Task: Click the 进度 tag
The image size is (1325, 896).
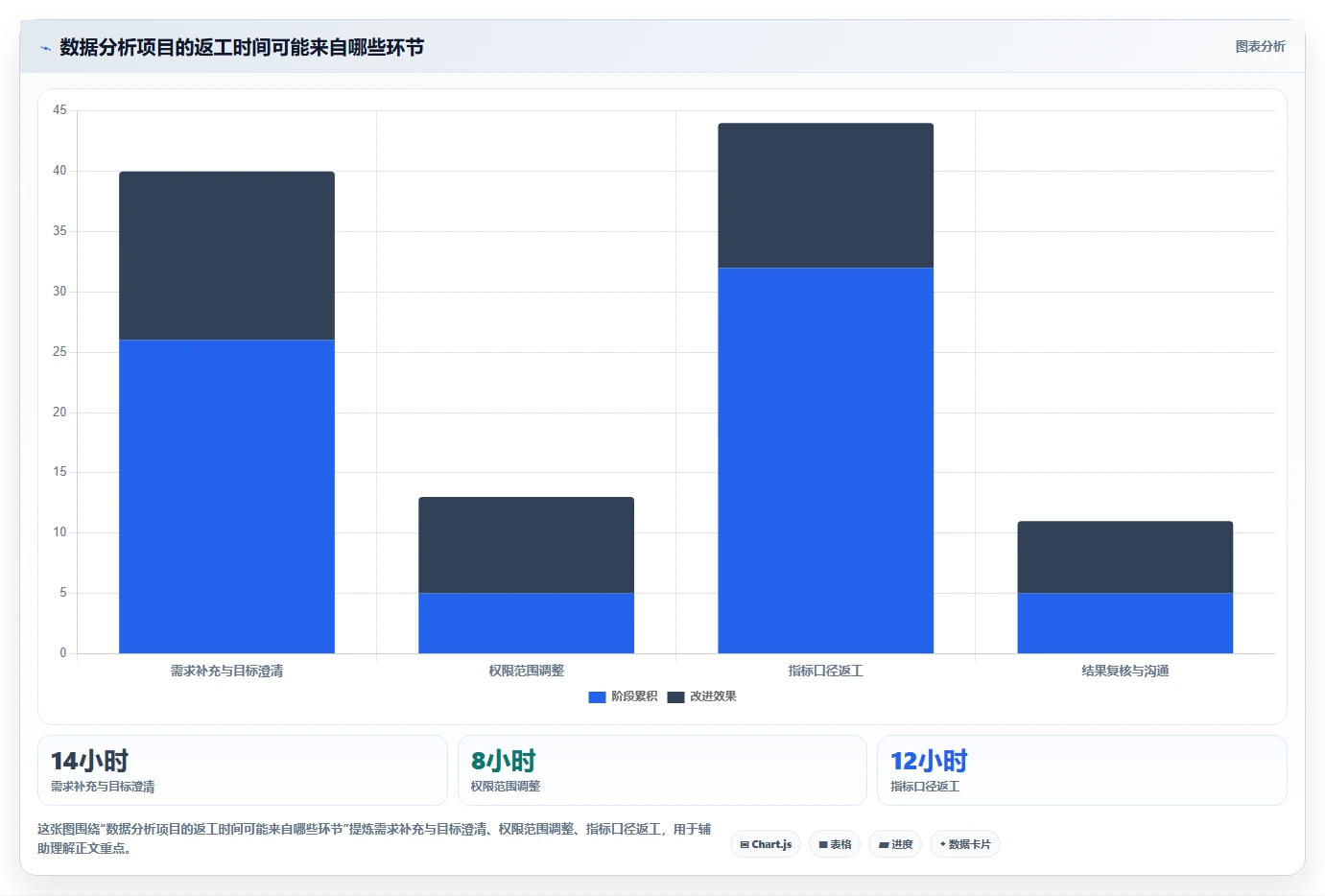Action: (x=895, y=844)
